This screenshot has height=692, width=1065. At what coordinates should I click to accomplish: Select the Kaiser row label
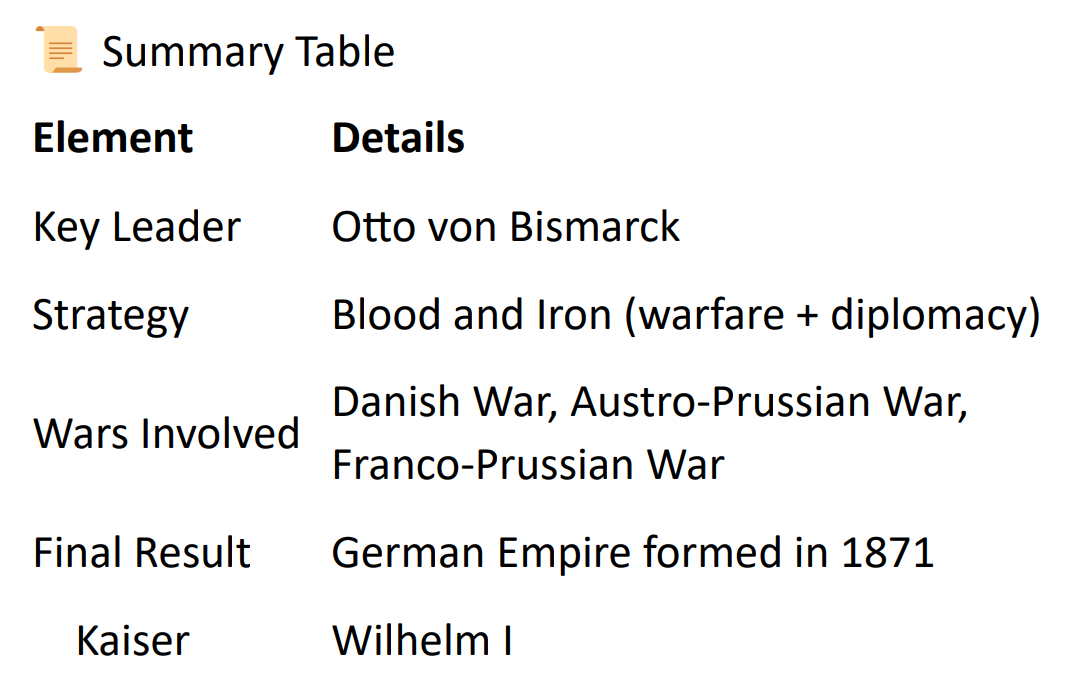point(132,641)
